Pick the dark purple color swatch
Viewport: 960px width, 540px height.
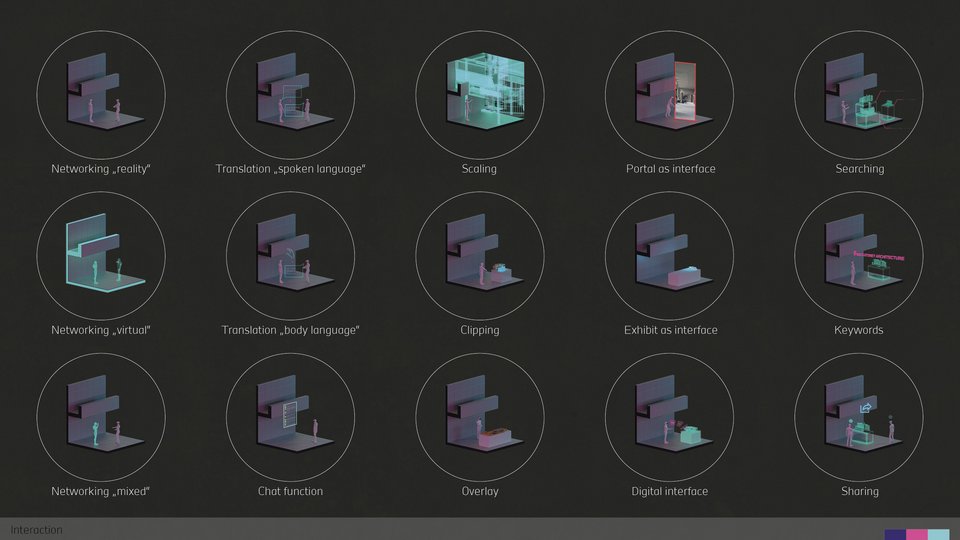895,534
